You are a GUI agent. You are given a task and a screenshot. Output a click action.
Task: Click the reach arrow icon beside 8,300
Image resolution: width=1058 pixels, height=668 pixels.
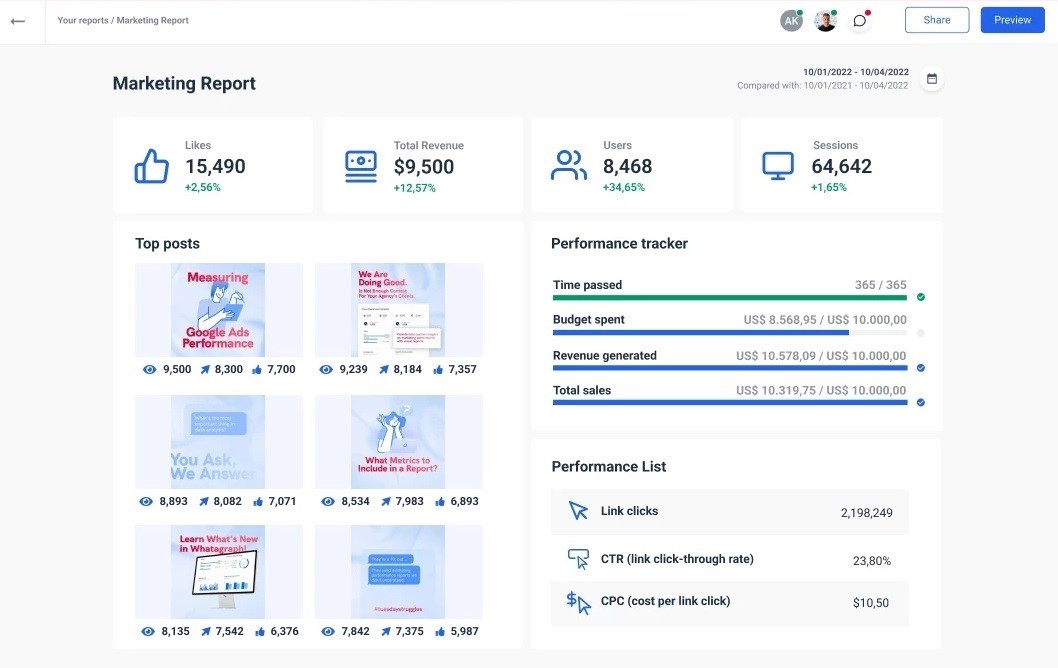(205, 370)
